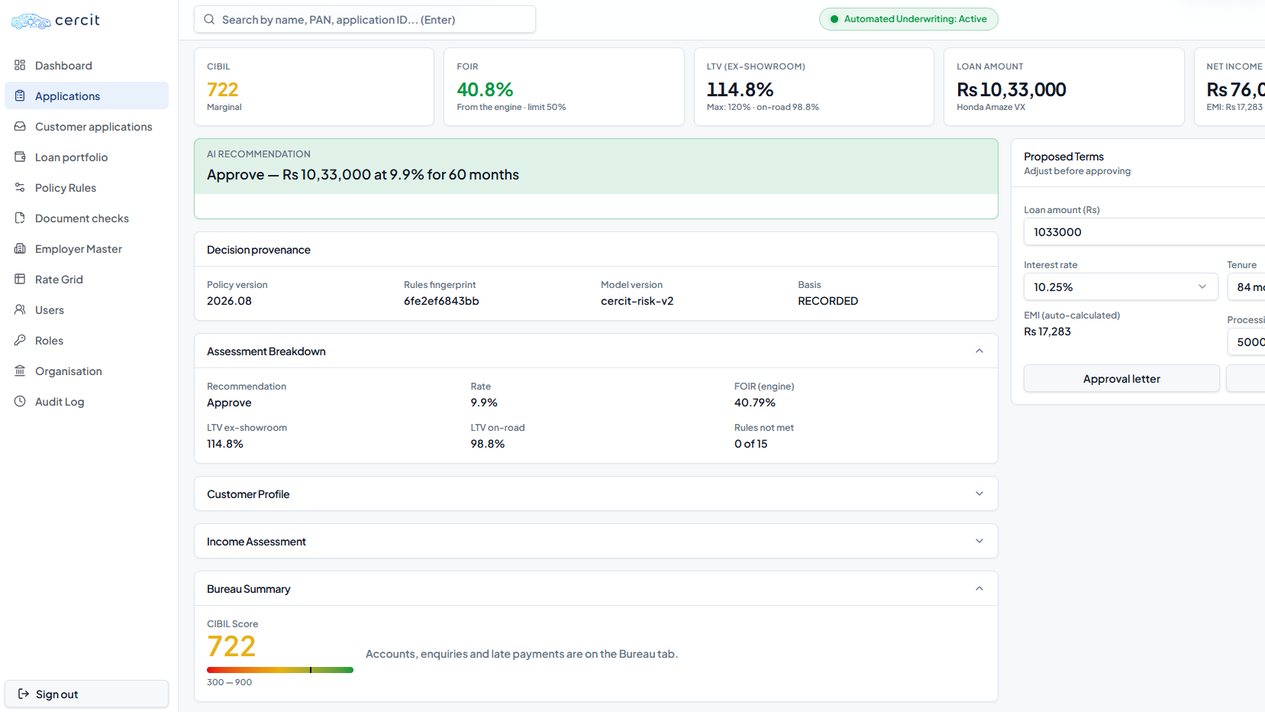Click the Sign out arrow icon
The image size is (1265, 712).
coord(24,694)
